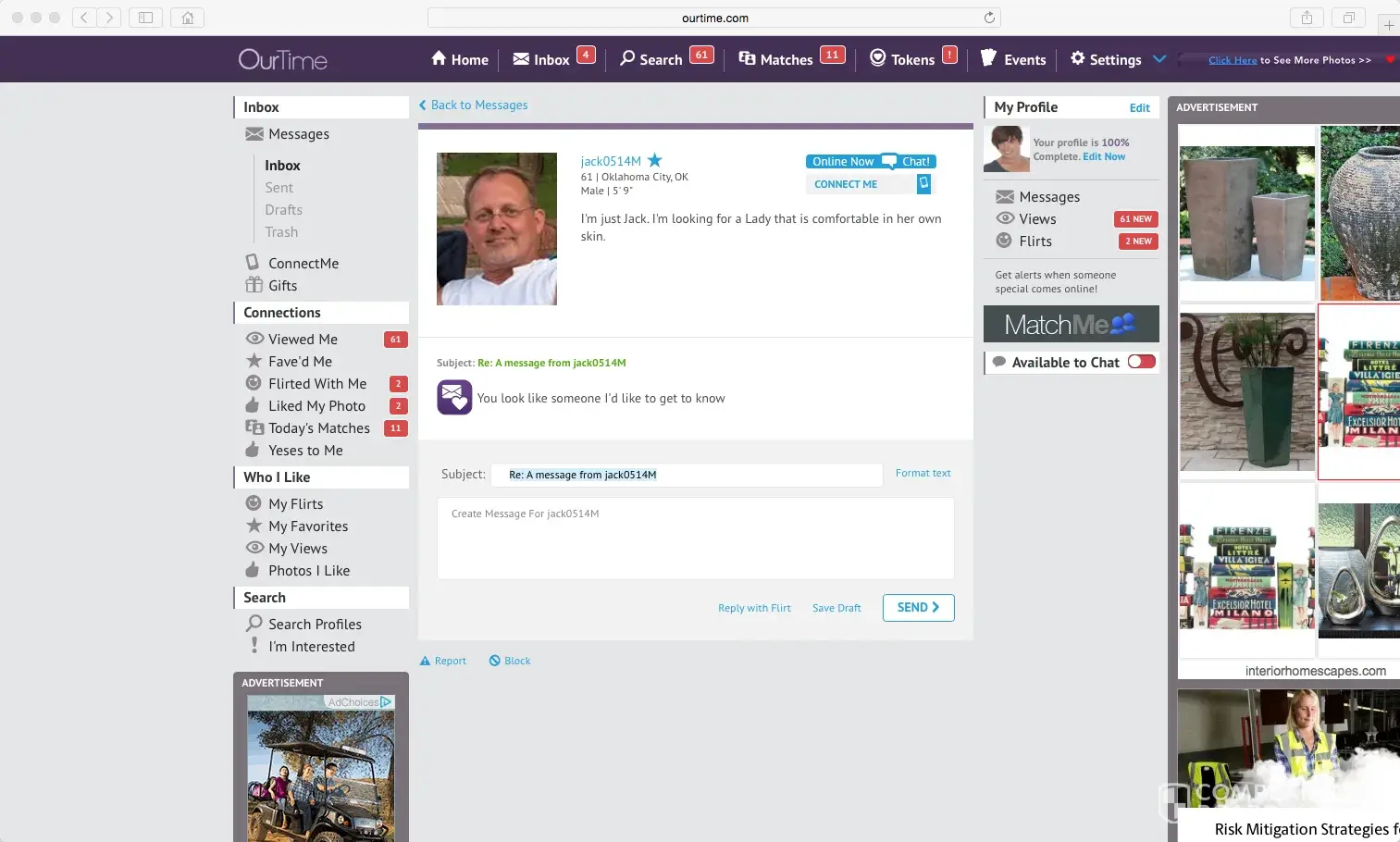Open My Flirts in sidebar

(296, 504)
